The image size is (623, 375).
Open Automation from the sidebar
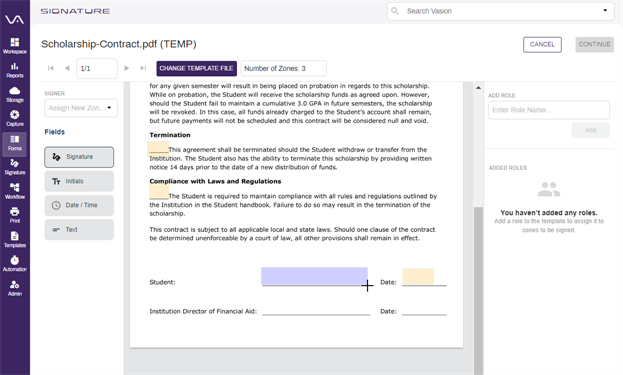click(15, 264)
